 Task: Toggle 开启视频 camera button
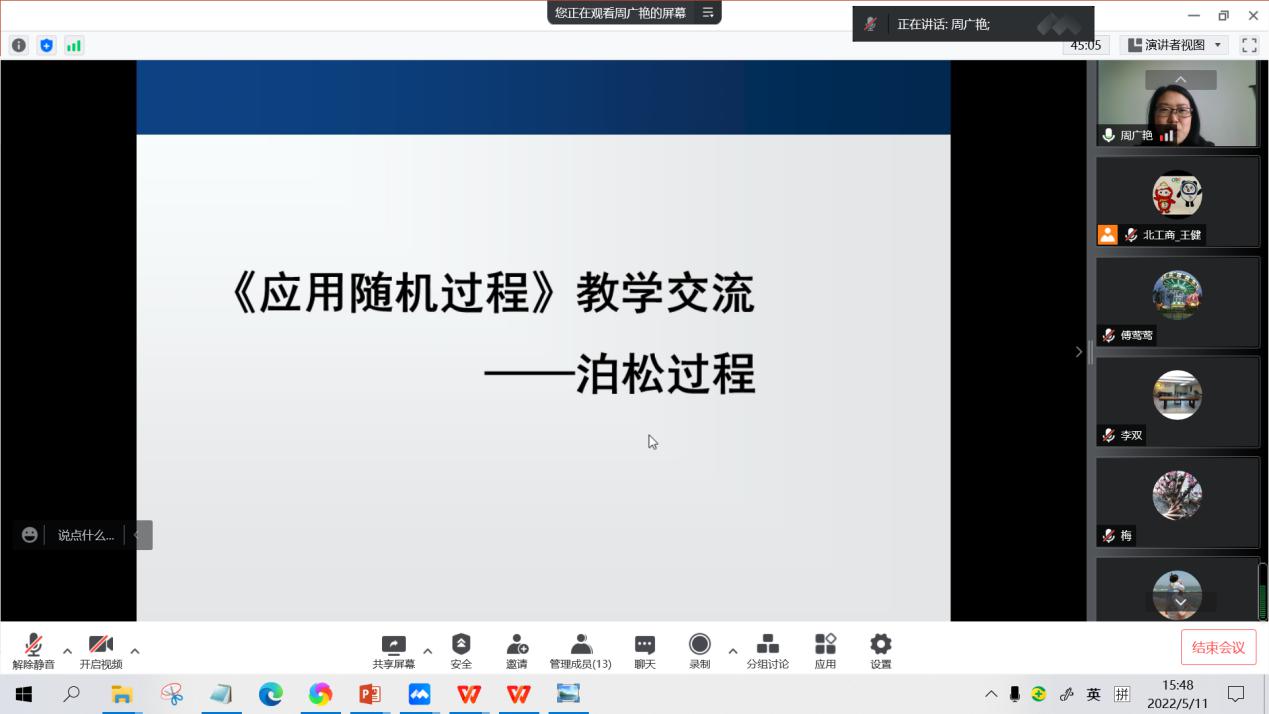[100, 645]
